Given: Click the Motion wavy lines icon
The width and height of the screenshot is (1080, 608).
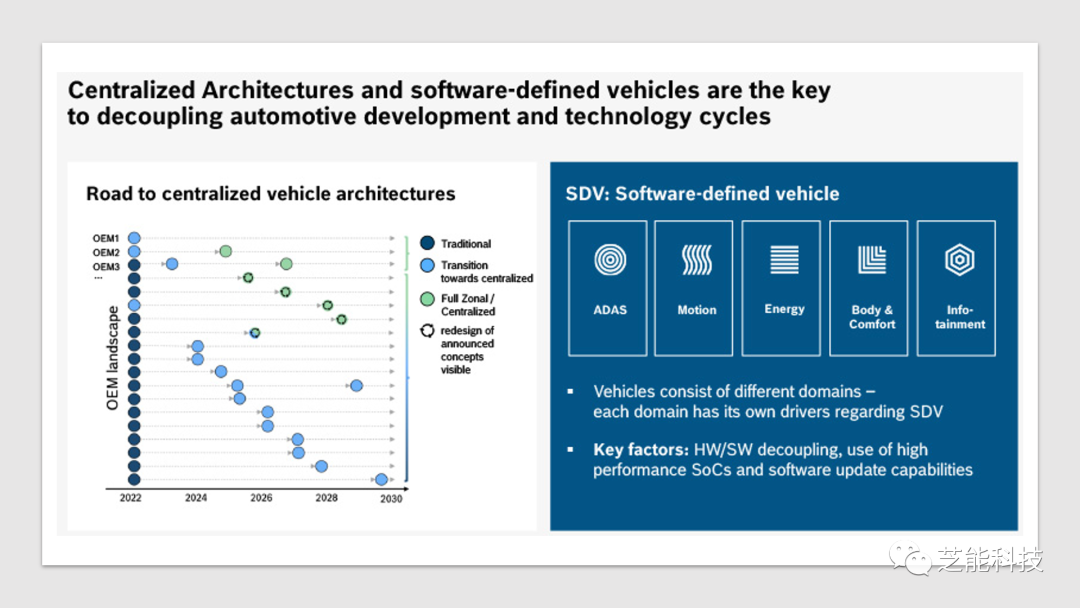Looking at the screenshot, I should 696,260.
